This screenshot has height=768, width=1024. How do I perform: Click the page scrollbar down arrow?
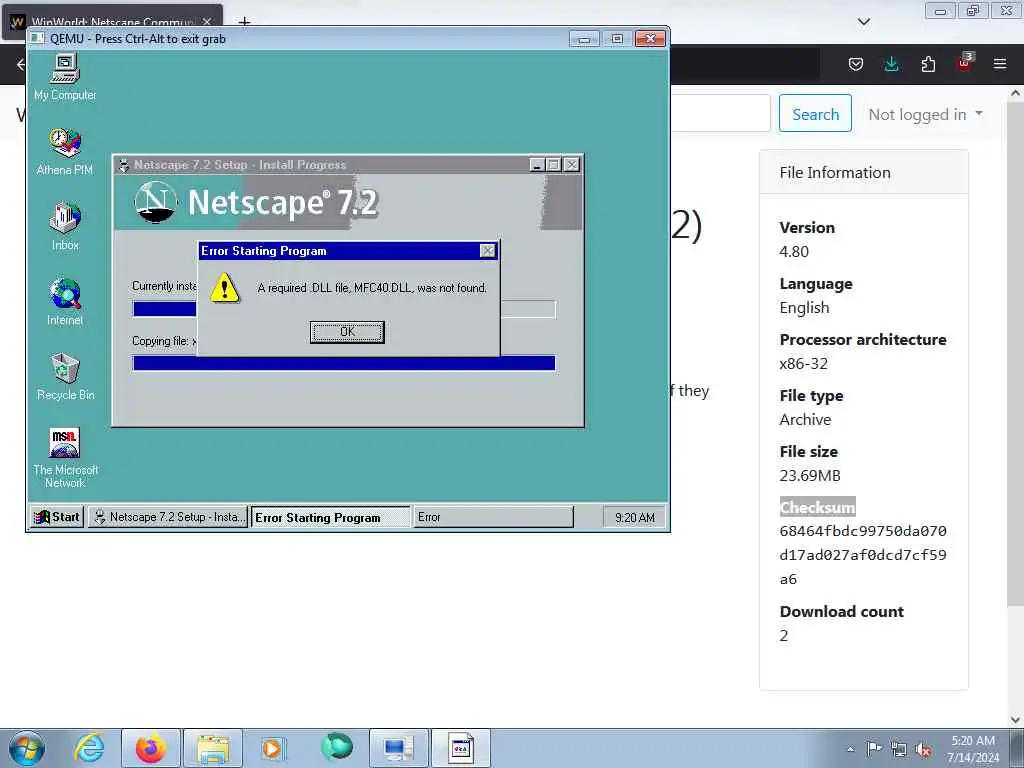pyautogui.click(x=1015, y=720)
